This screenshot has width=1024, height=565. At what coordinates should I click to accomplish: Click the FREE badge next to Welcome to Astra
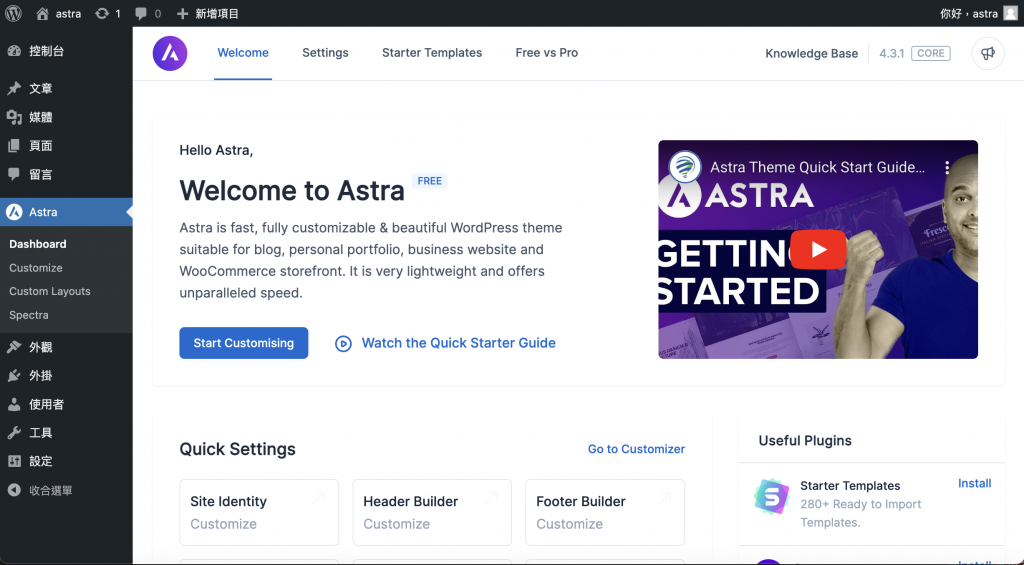(430, 181)
